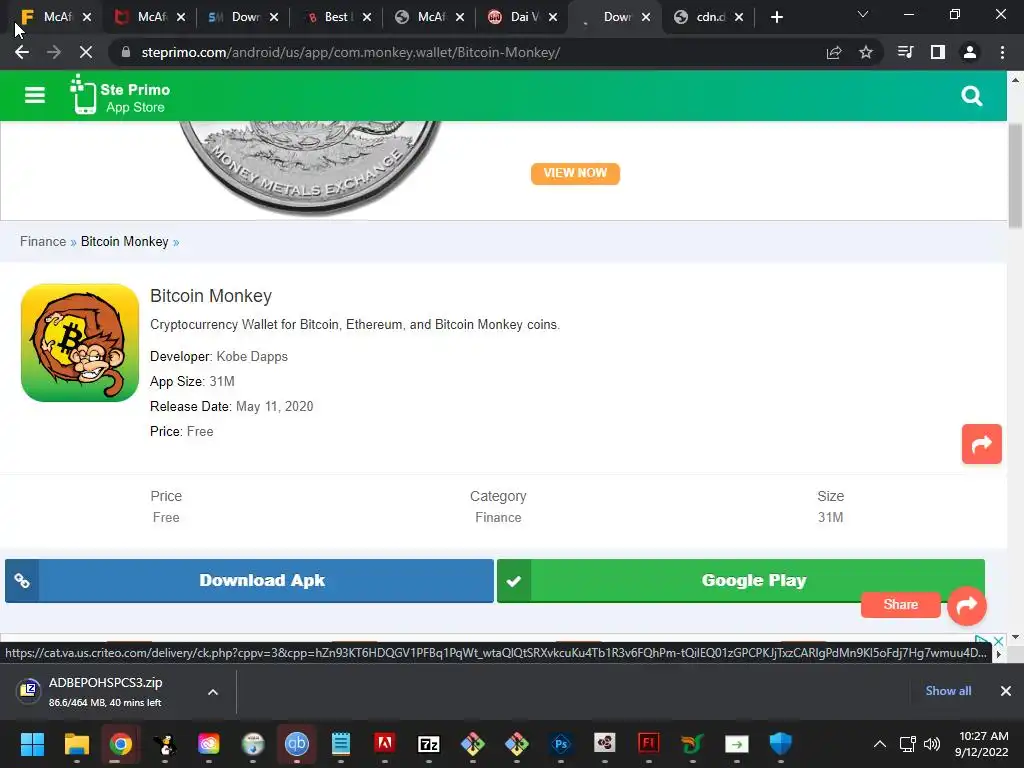Click VIEW NOW on the ad
This screenshot has height=768, width=1024.
coord(575,173)
